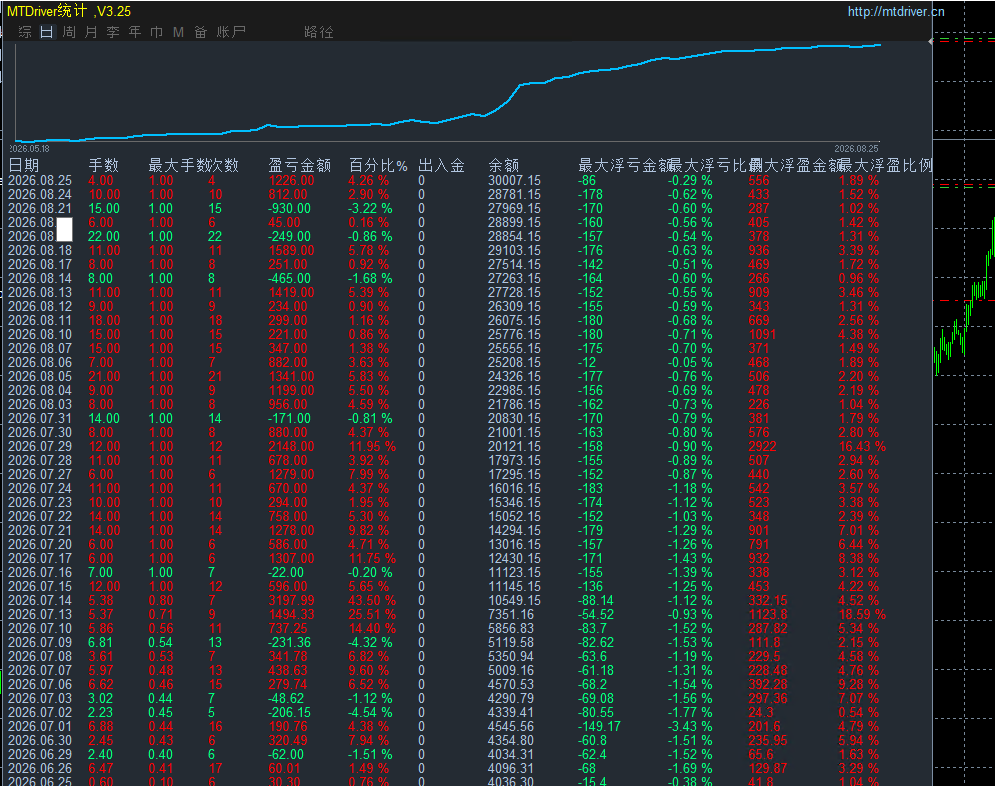Viewport: 995px width, 786px height.
Task: Click balance value 4096.31
Action: pos(511,768)
